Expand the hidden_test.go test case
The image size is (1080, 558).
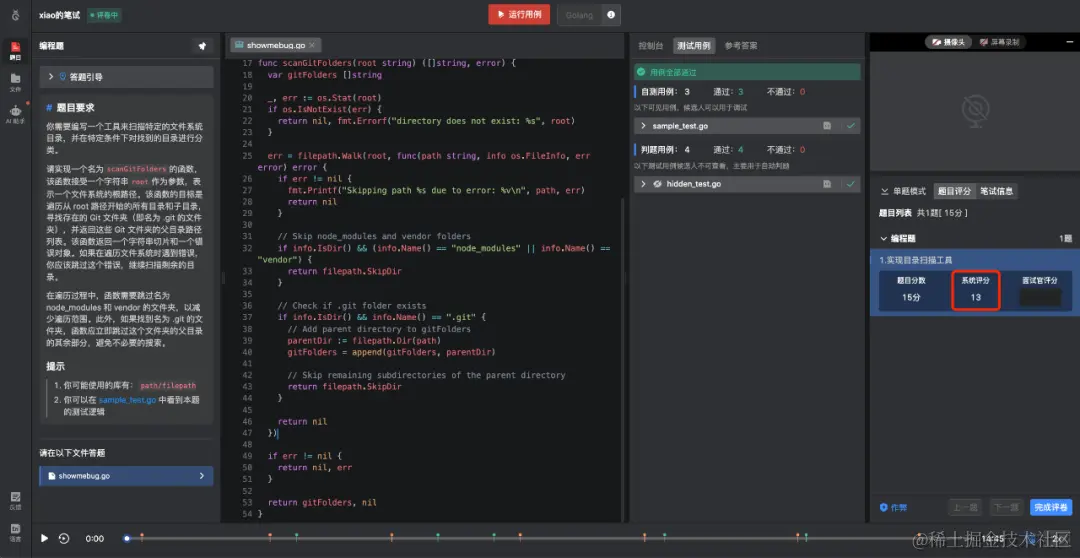pyautogui.click(x=643, y=184)
